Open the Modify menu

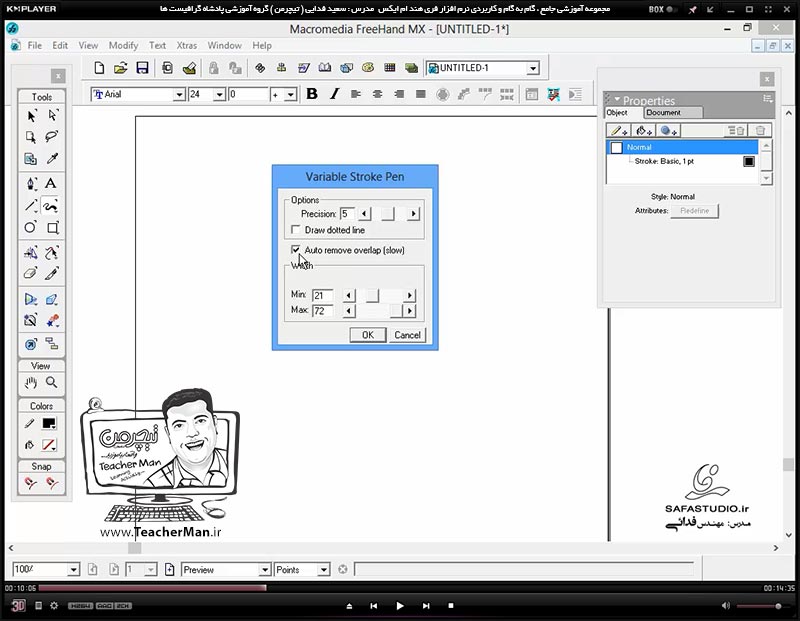pos(123,45)
